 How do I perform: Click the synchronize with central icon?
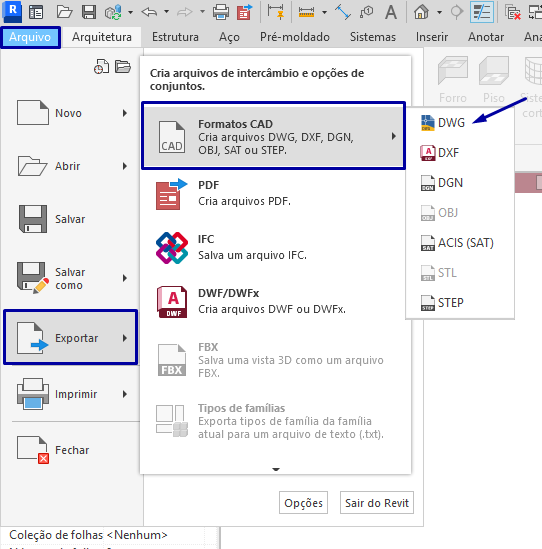(x=113, y=13)
